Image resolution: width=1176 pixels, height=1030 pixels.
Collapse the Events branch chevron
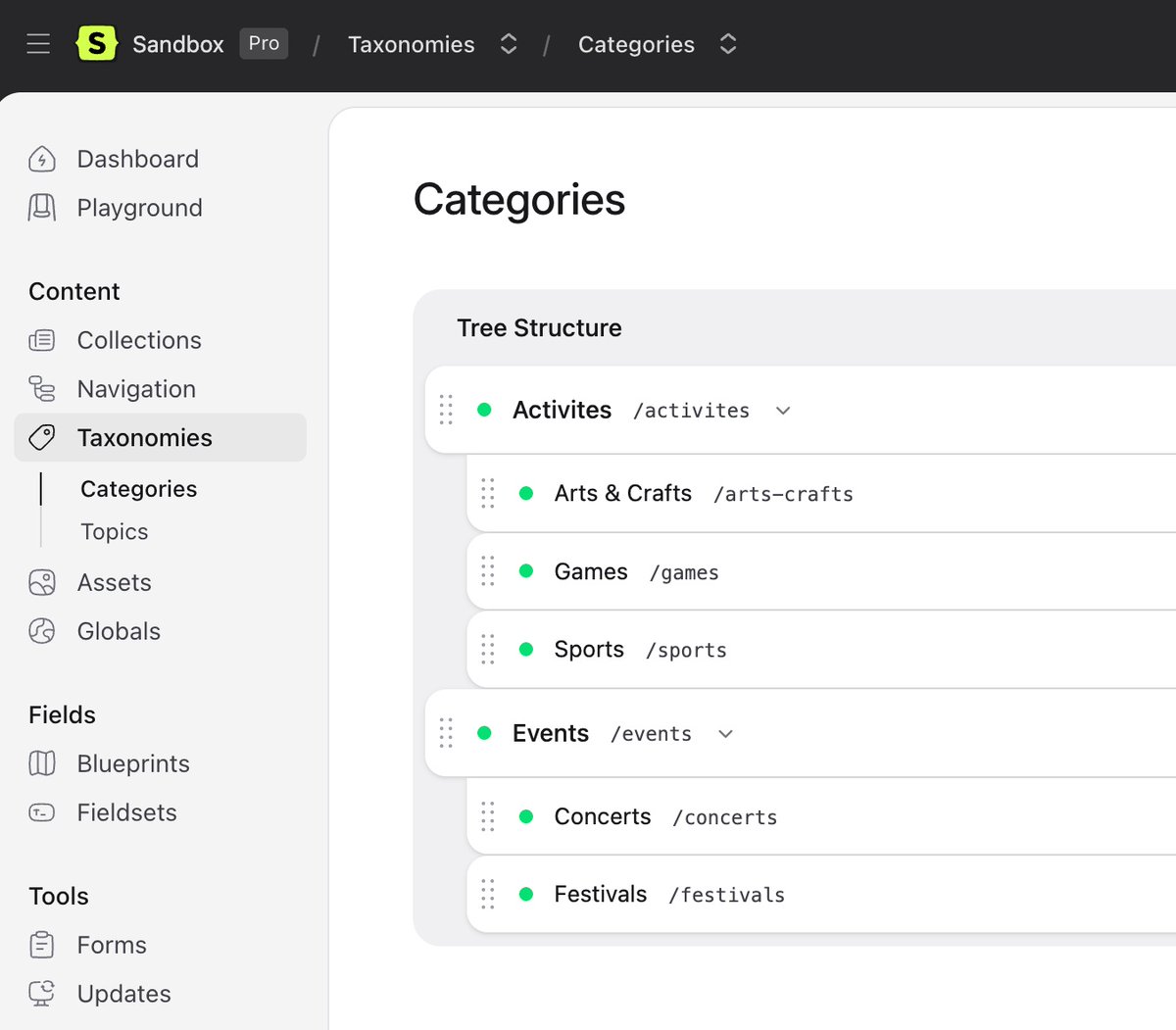coord(725,734)
